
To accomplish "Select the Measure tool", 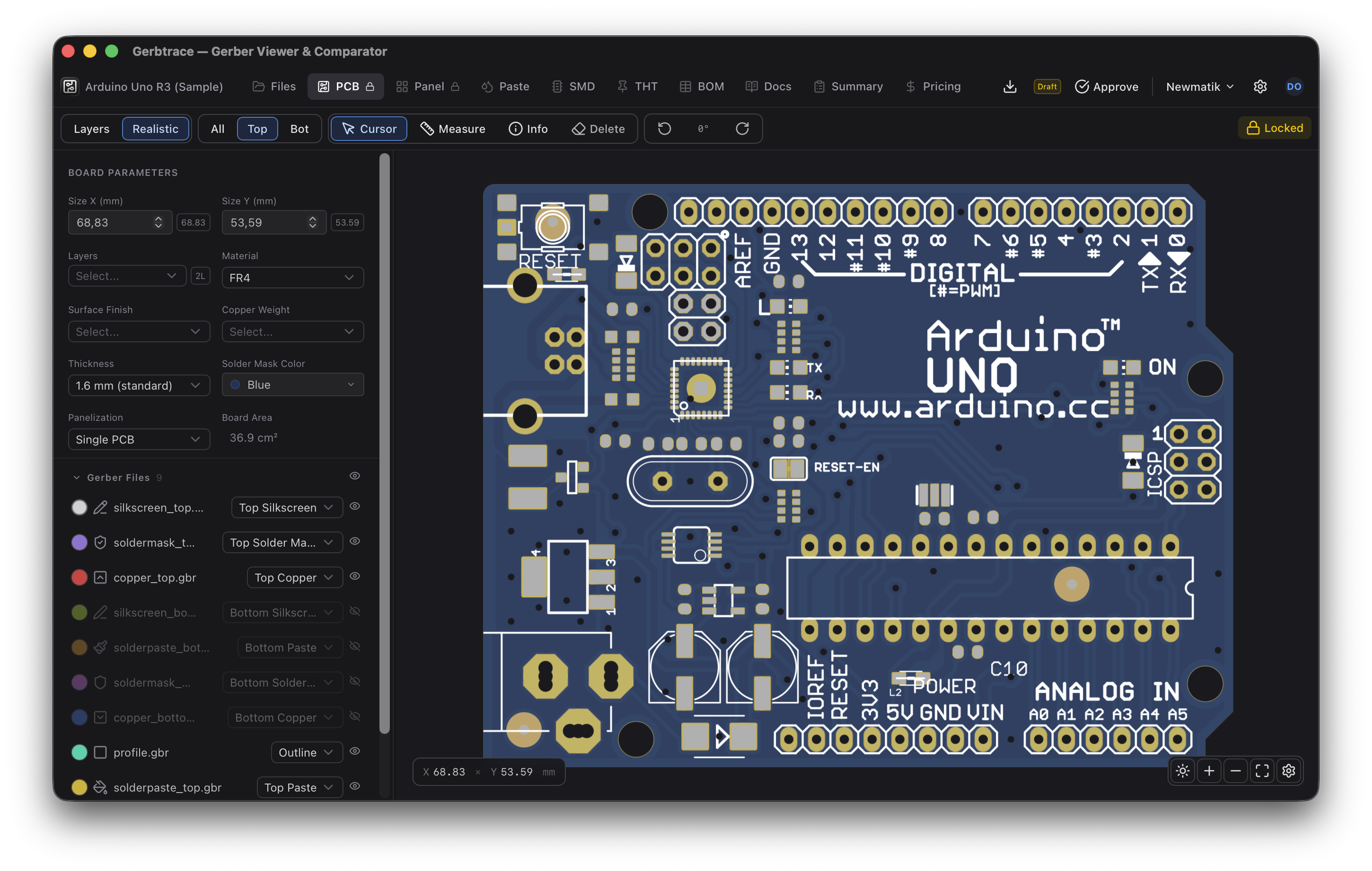I will [x=453, y=129].
